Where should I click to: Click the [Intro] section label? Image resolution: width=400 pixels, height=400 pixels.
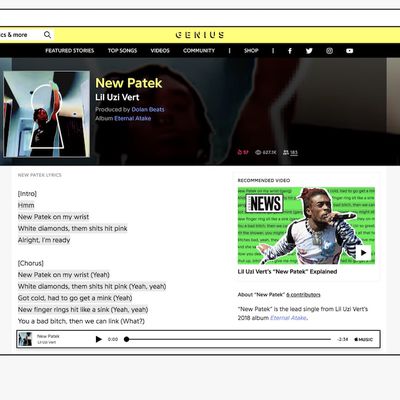(x=27, y=194)
